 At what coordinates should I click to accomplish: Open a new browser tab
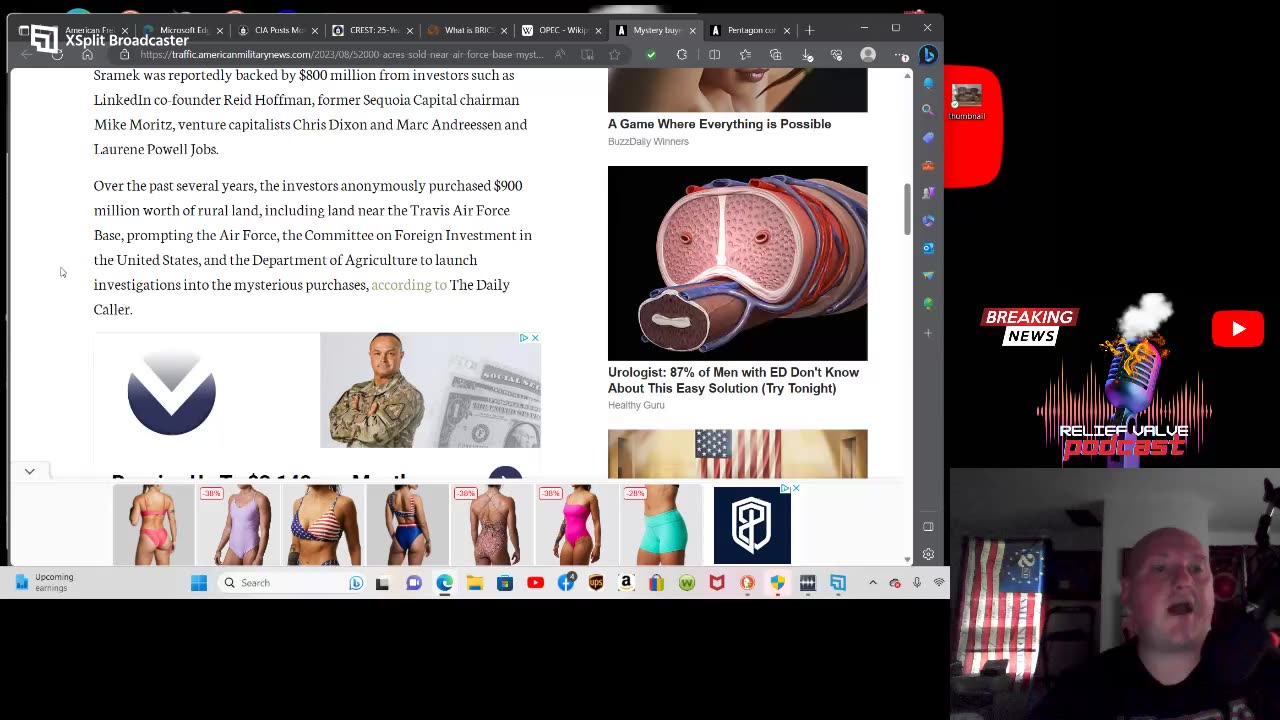coord(810,30)
